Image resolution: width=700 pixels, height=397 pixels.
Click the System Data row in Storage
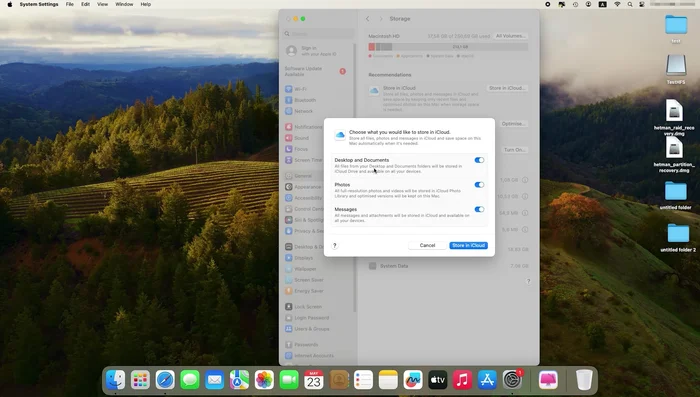point(448,266)
